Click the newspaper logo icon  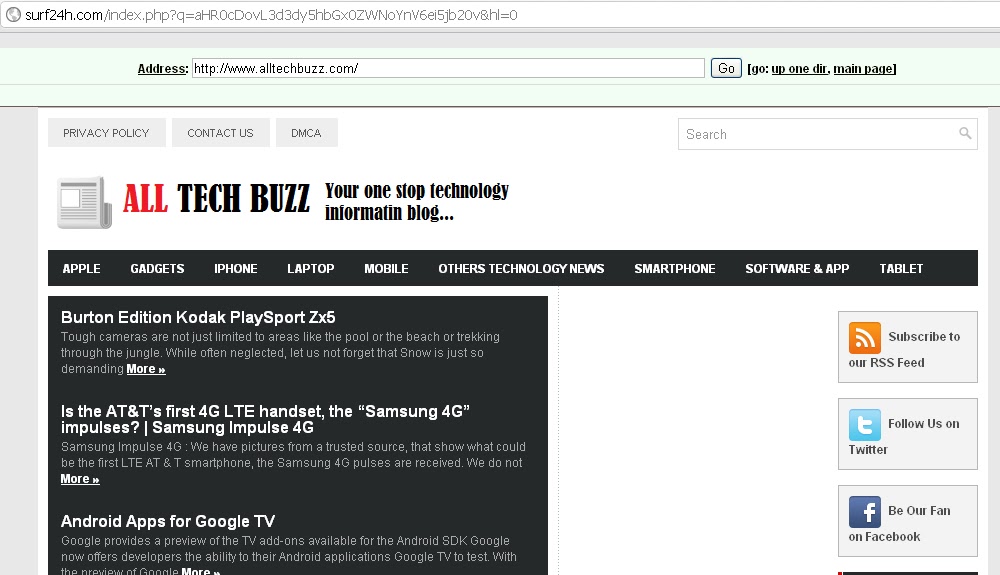[85, 203]
